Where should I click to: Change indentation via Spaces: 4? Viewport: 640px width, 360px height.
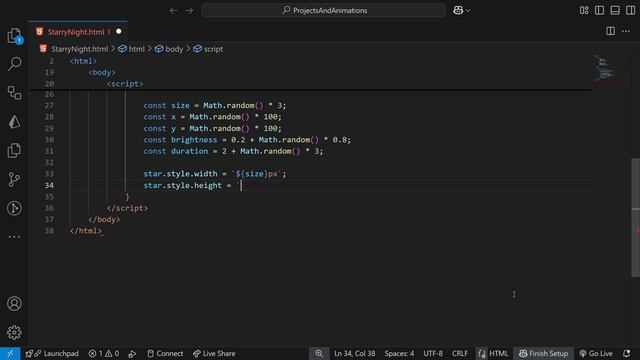[399, 353]
